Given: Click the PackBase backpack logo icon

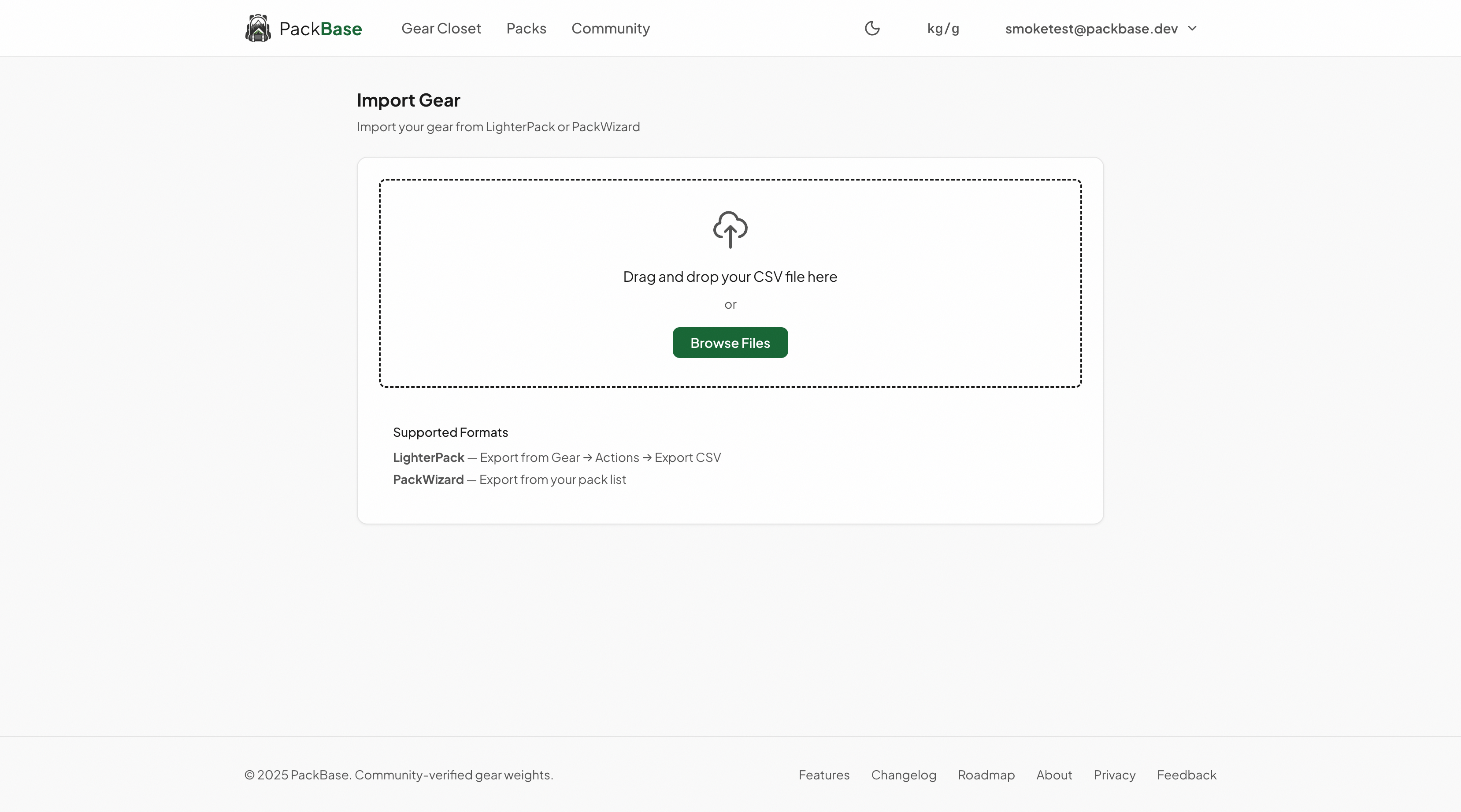Looking at the screenshot, I should (x=257, y=28).
